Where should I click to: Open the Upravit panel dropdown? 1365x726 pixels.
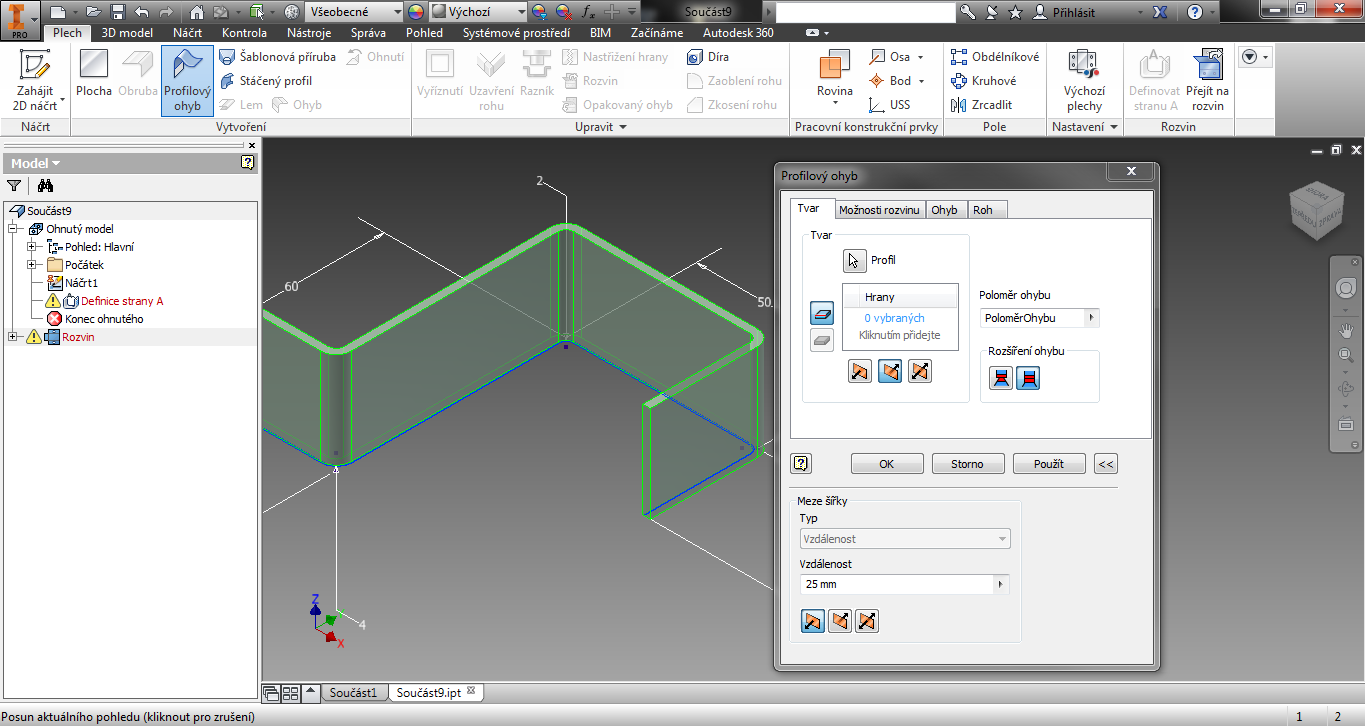tap(601, 127)
